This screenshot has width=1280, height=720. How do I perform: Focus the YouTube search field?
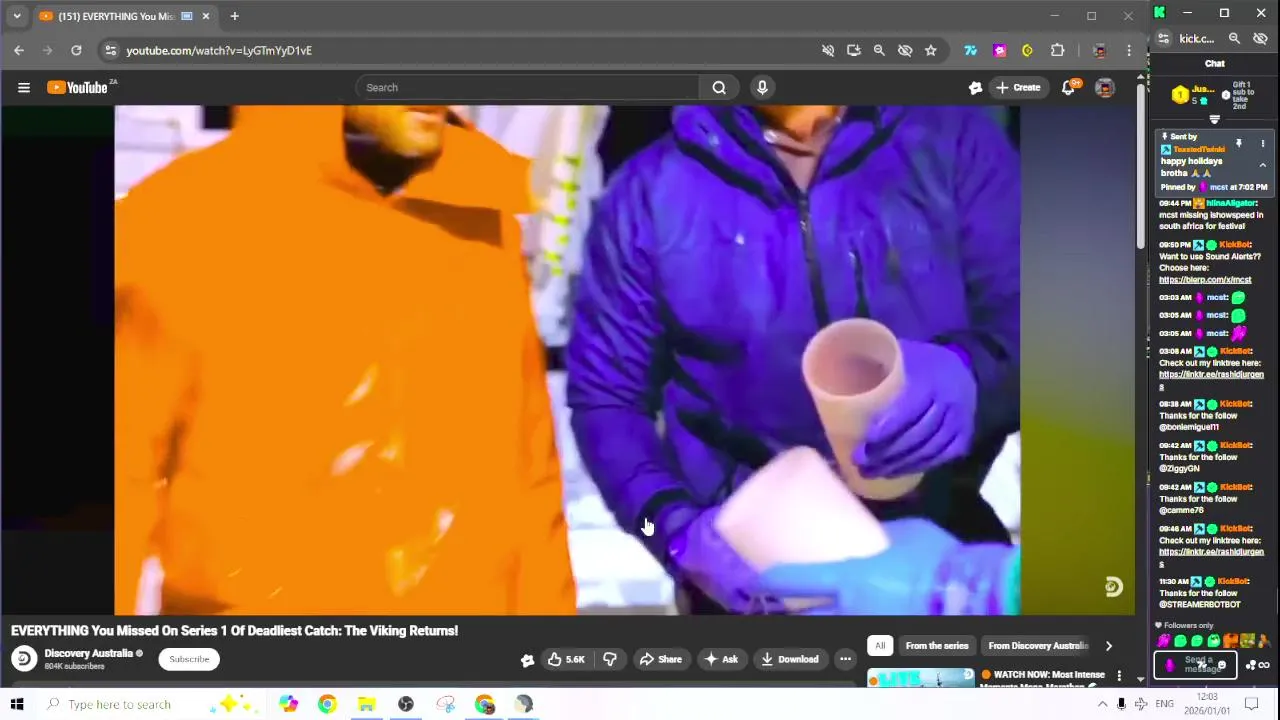[527, 88]
